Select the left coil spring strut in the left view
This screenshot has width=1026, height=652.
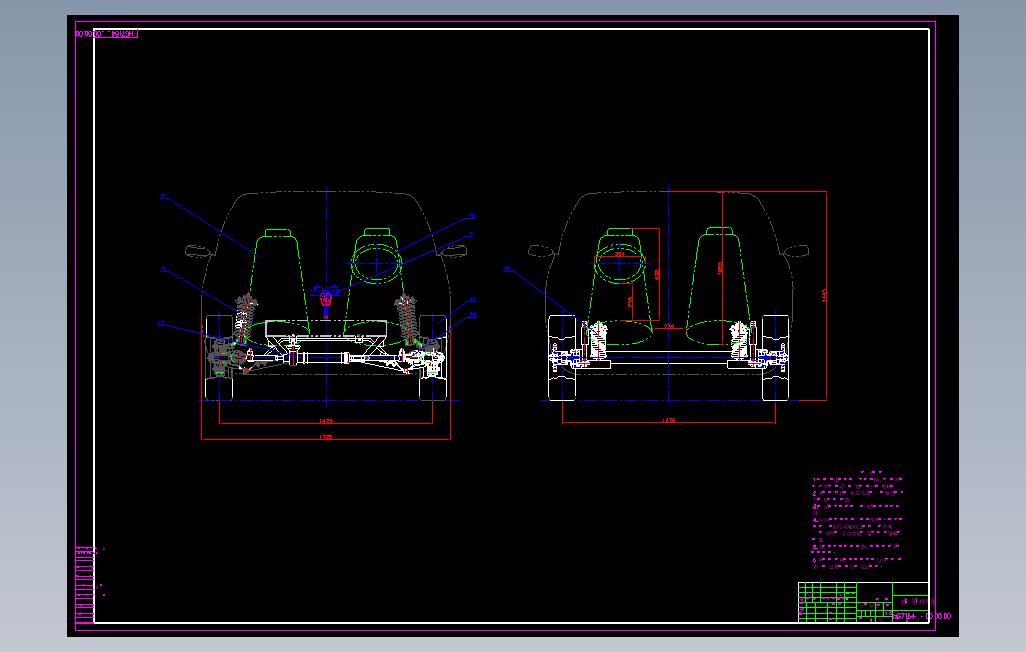pyautogui.click(x=245, y=319)
